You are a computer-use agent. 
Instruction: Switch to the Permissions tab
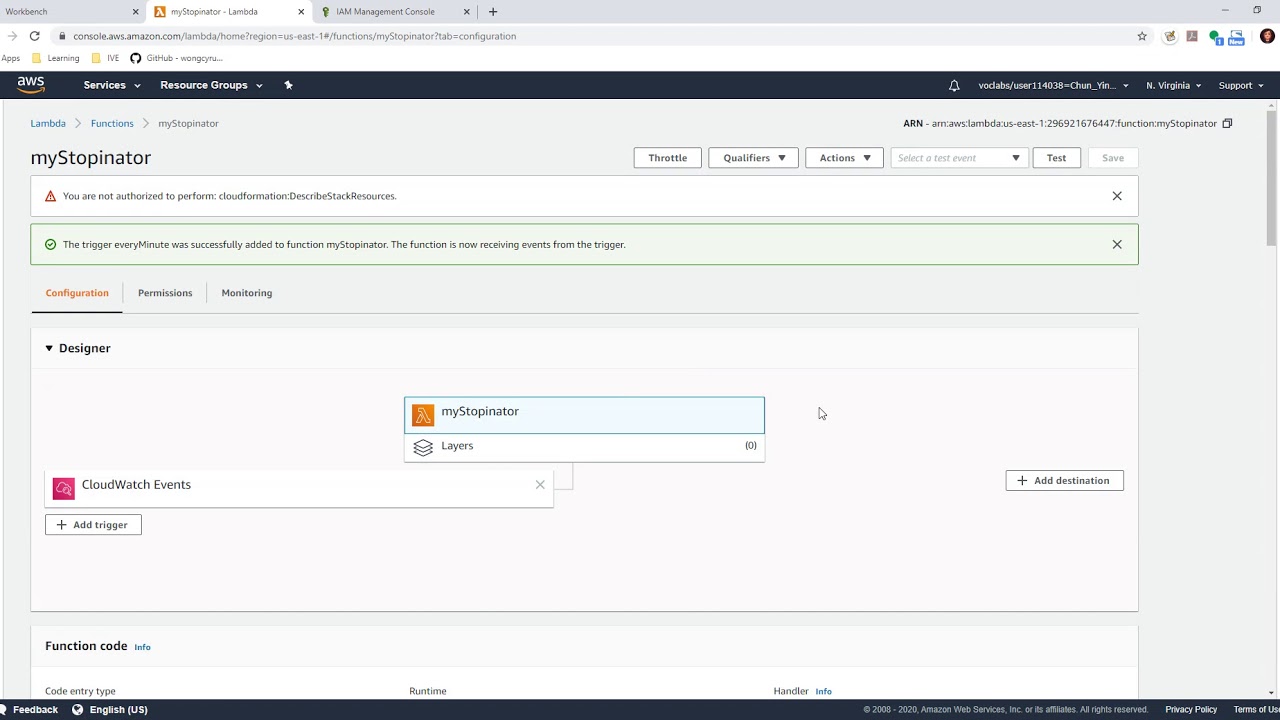[x=165, y=293]
